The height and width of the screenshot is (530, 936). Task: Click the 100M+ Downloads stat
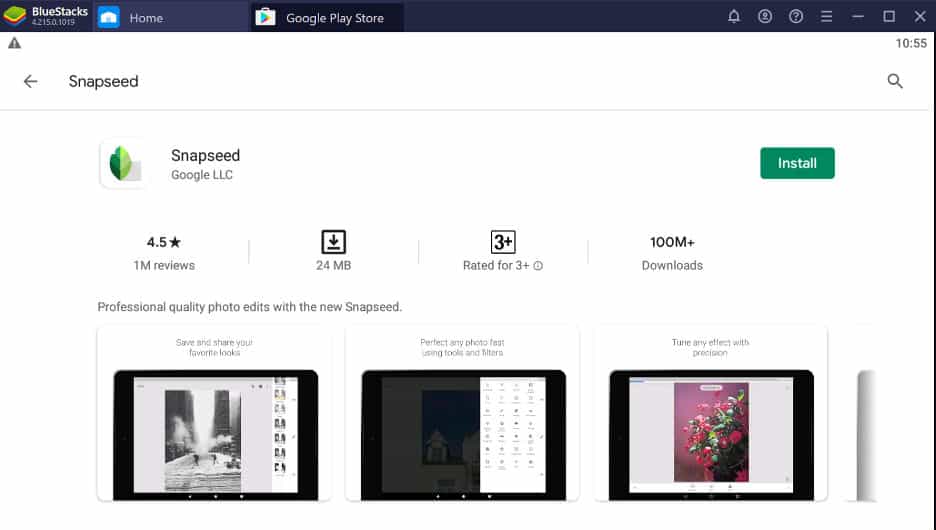click(x=672, y=253)
